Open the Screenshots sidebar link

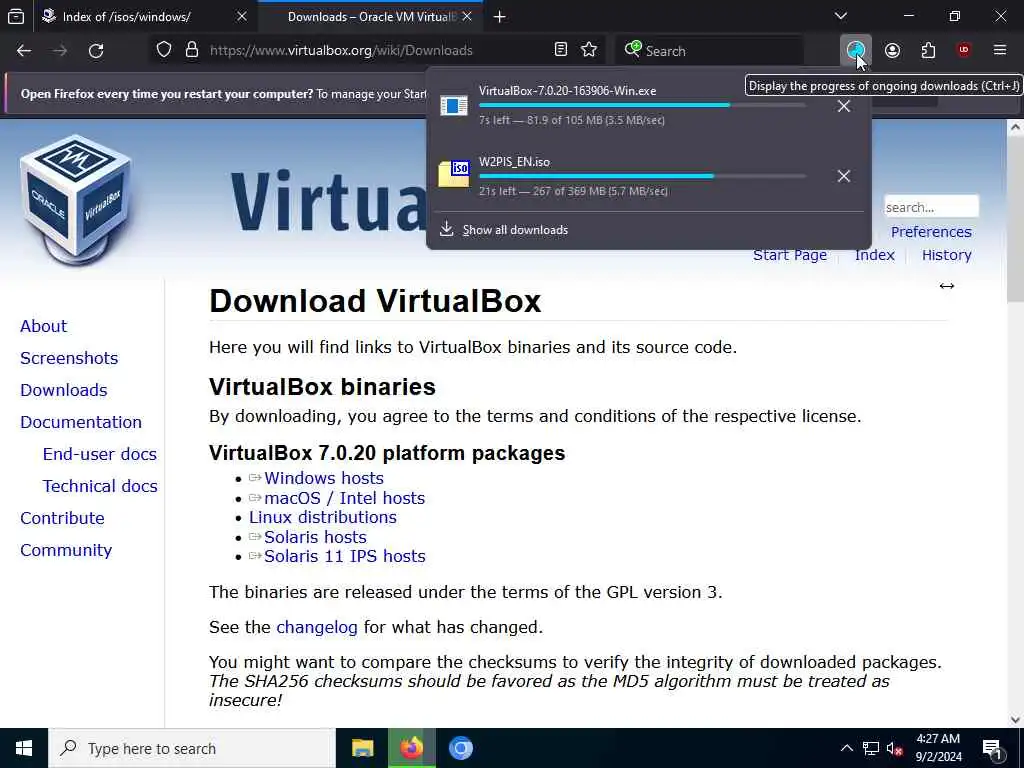click(x=69, y=358)
